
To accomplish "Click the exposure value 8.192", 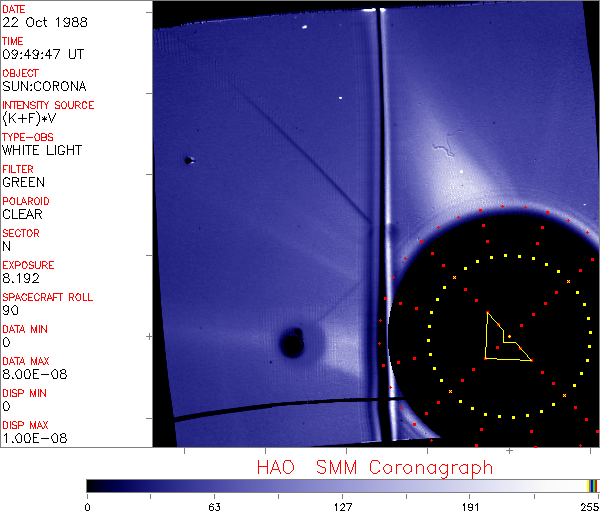I will pos(21,278).
